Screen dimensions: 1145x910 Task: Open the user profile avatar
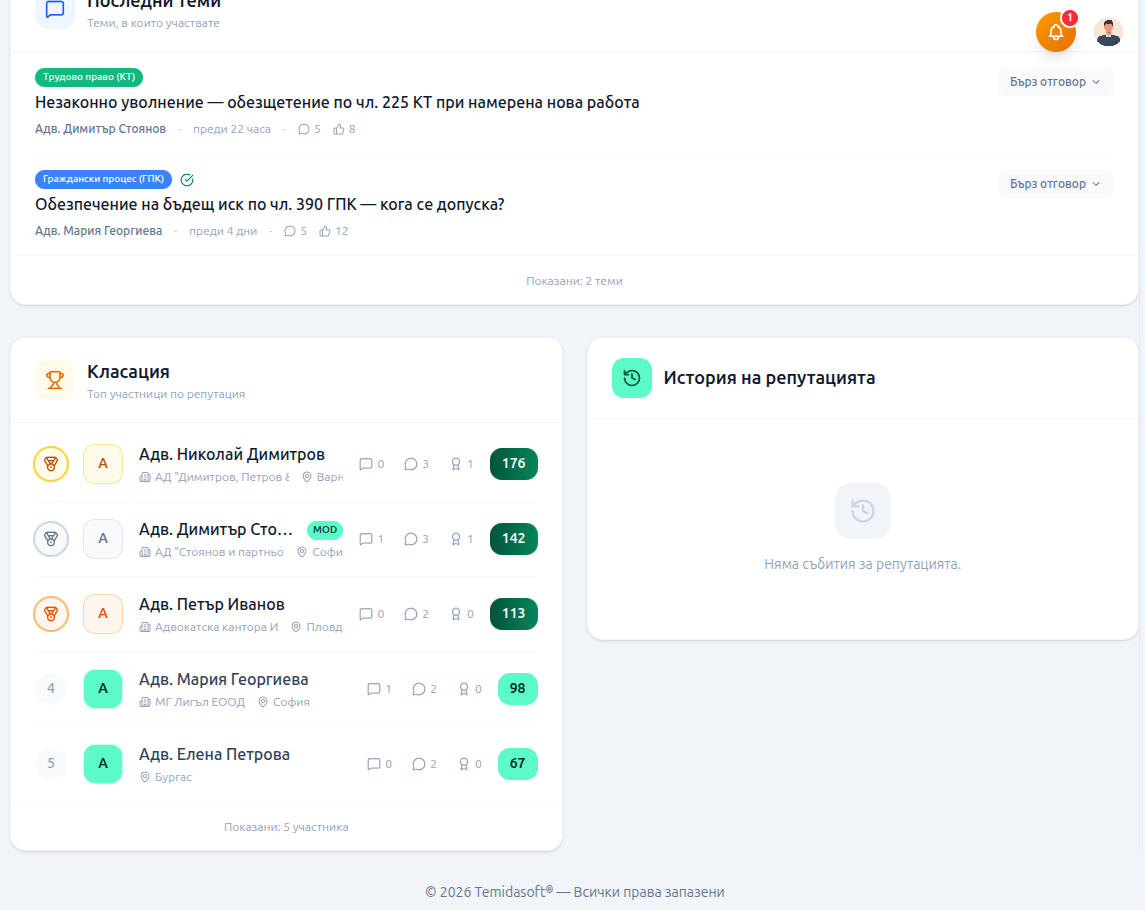click(x=1108, y=32)
